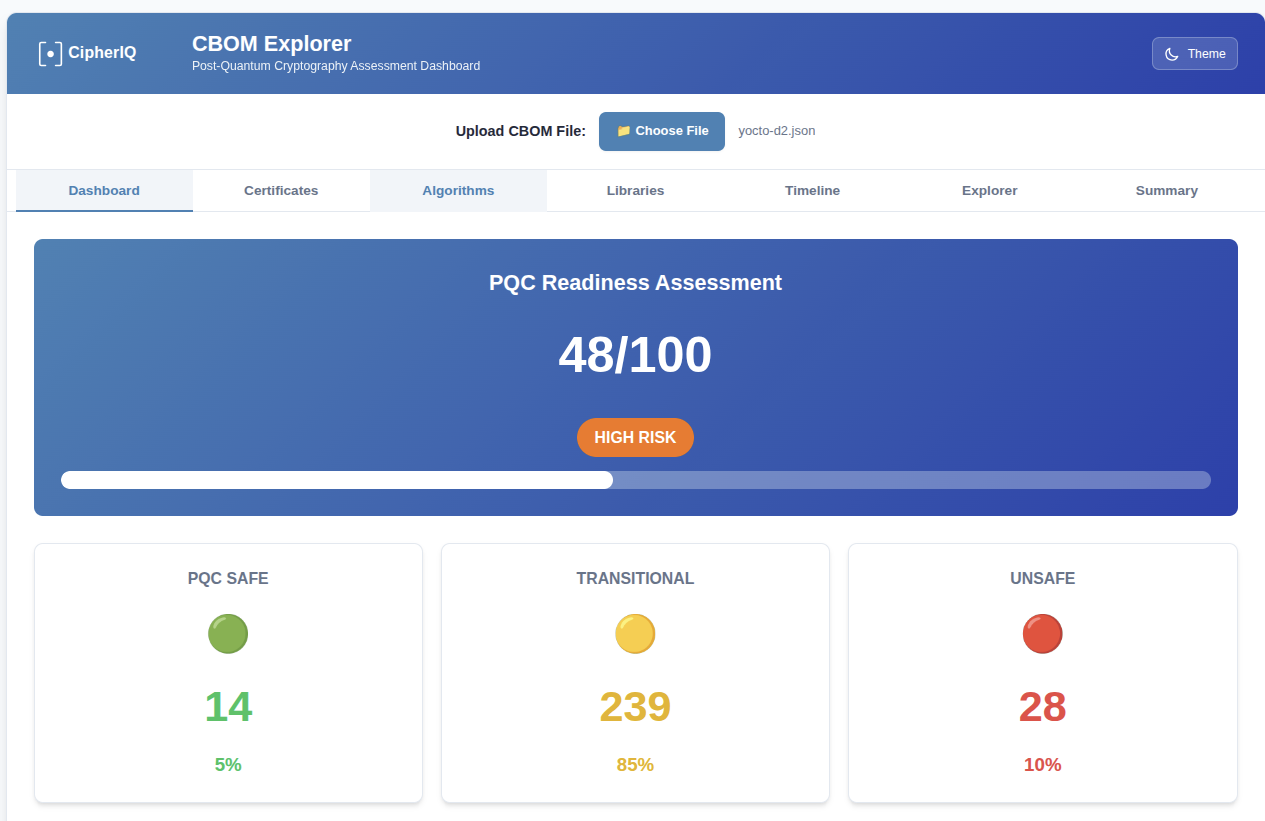Viewport: 1265px width, 821px height.
Task: Click the green PQC Safe circle icon
Action: (228, 634)
